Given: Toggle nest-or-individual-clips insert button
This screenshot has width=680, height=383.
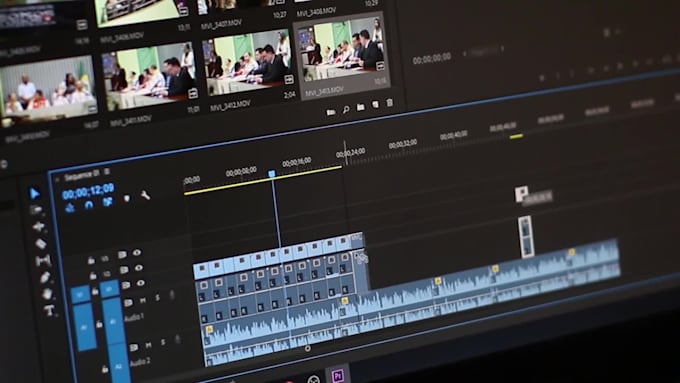Looking at the screenshot, I should tap(70, 208).
